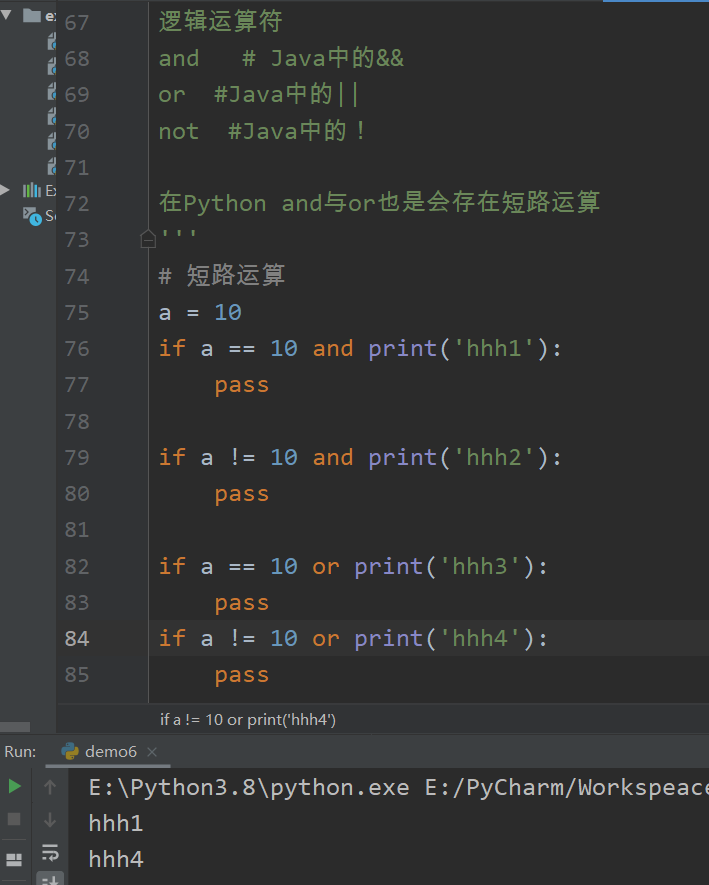
Task: Collapse the project folder tree arrow
Action: [x=6, y=15]
